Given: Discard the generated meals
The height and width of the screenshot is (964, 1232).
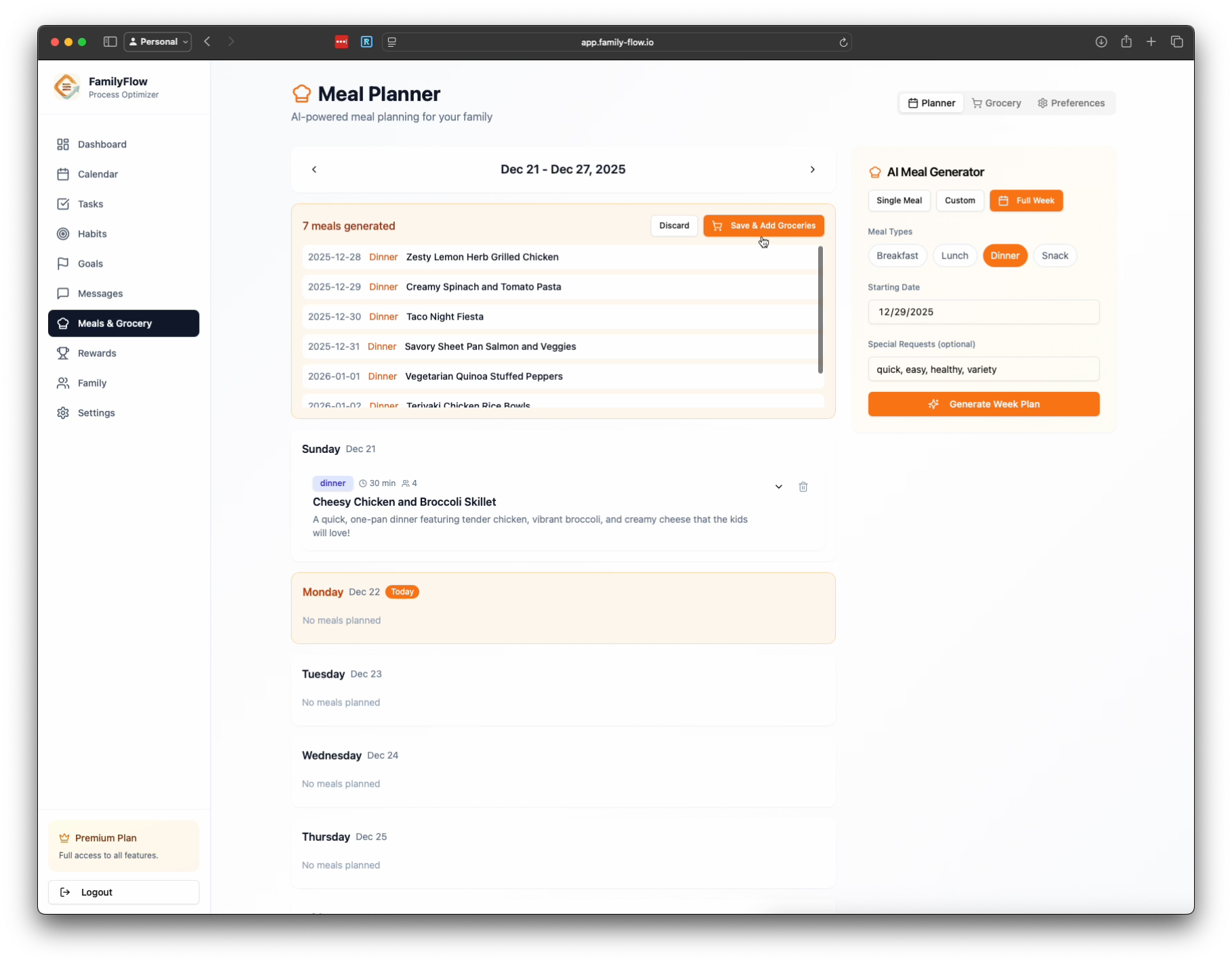Looking at the screenshot, I should pyautogui.click(x=674, y=225).
